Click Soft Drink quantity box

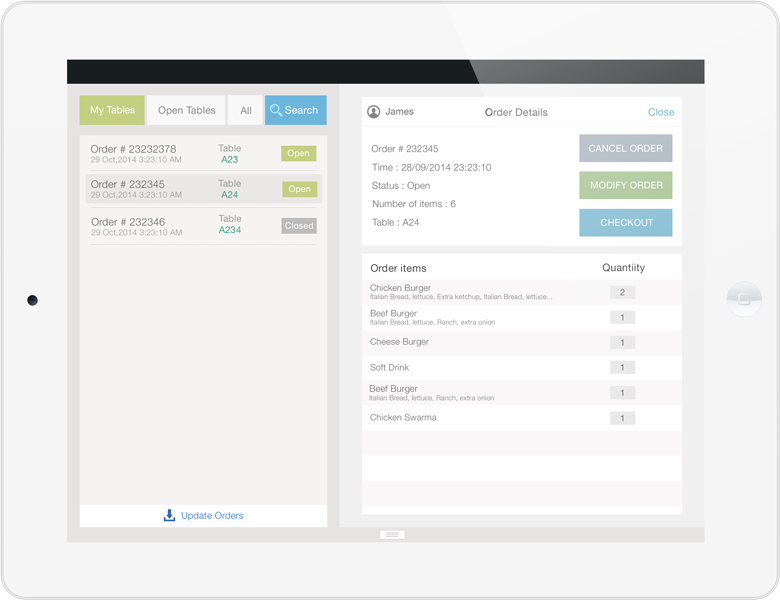coord(622,367)
